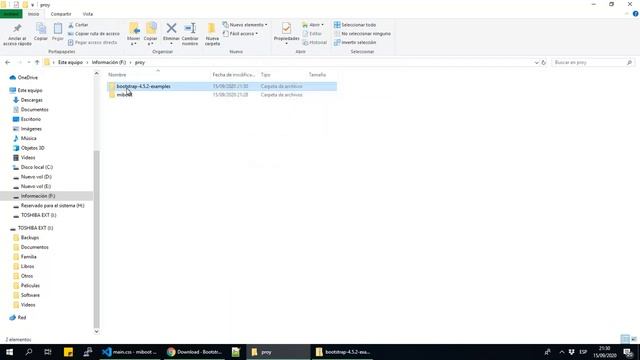
Task: Open the Películas folder in the sidebar
Action: click(x=30, y=285)
